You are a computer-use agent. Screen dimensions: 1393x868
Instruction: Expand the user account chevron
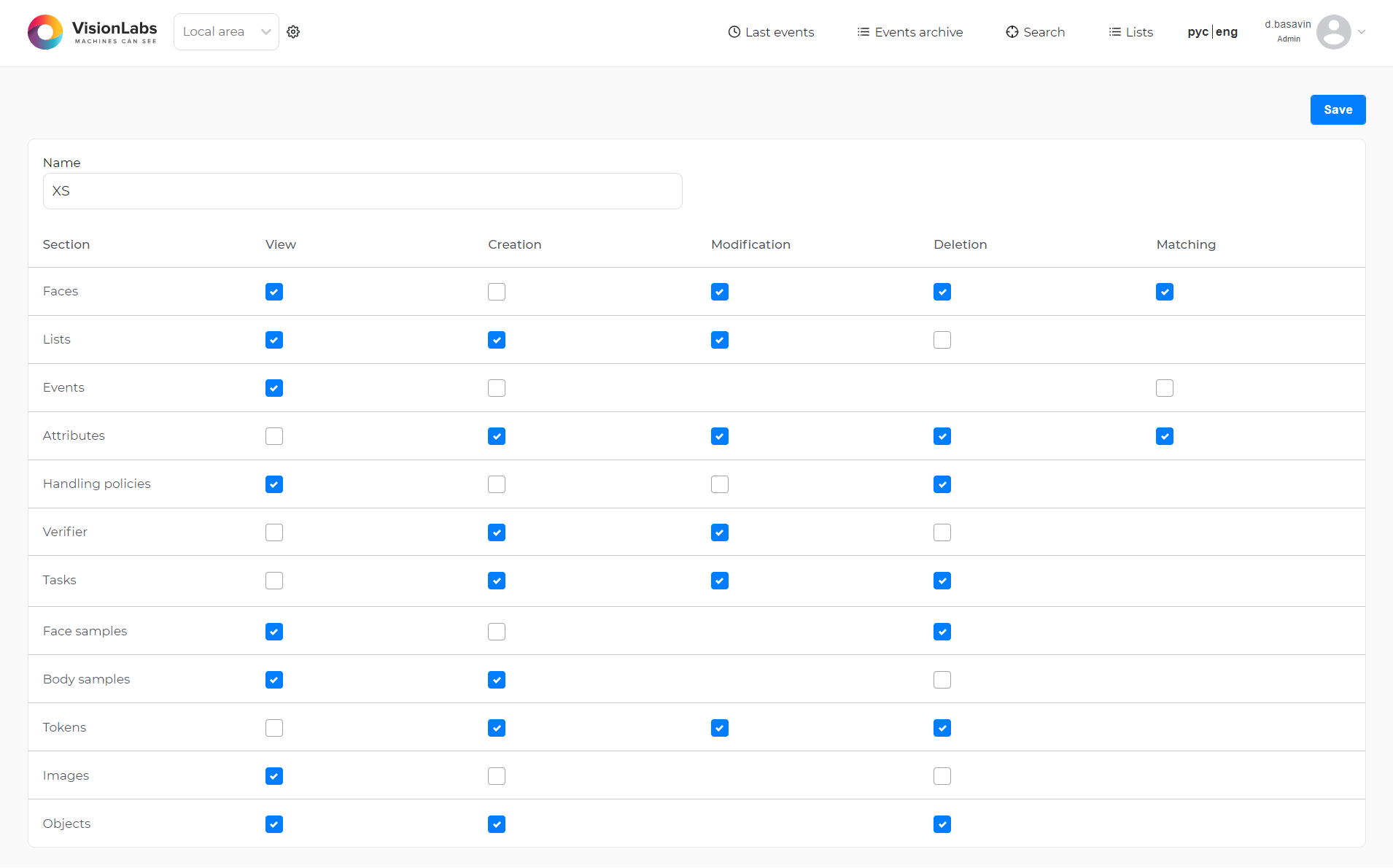point(1362,32)
